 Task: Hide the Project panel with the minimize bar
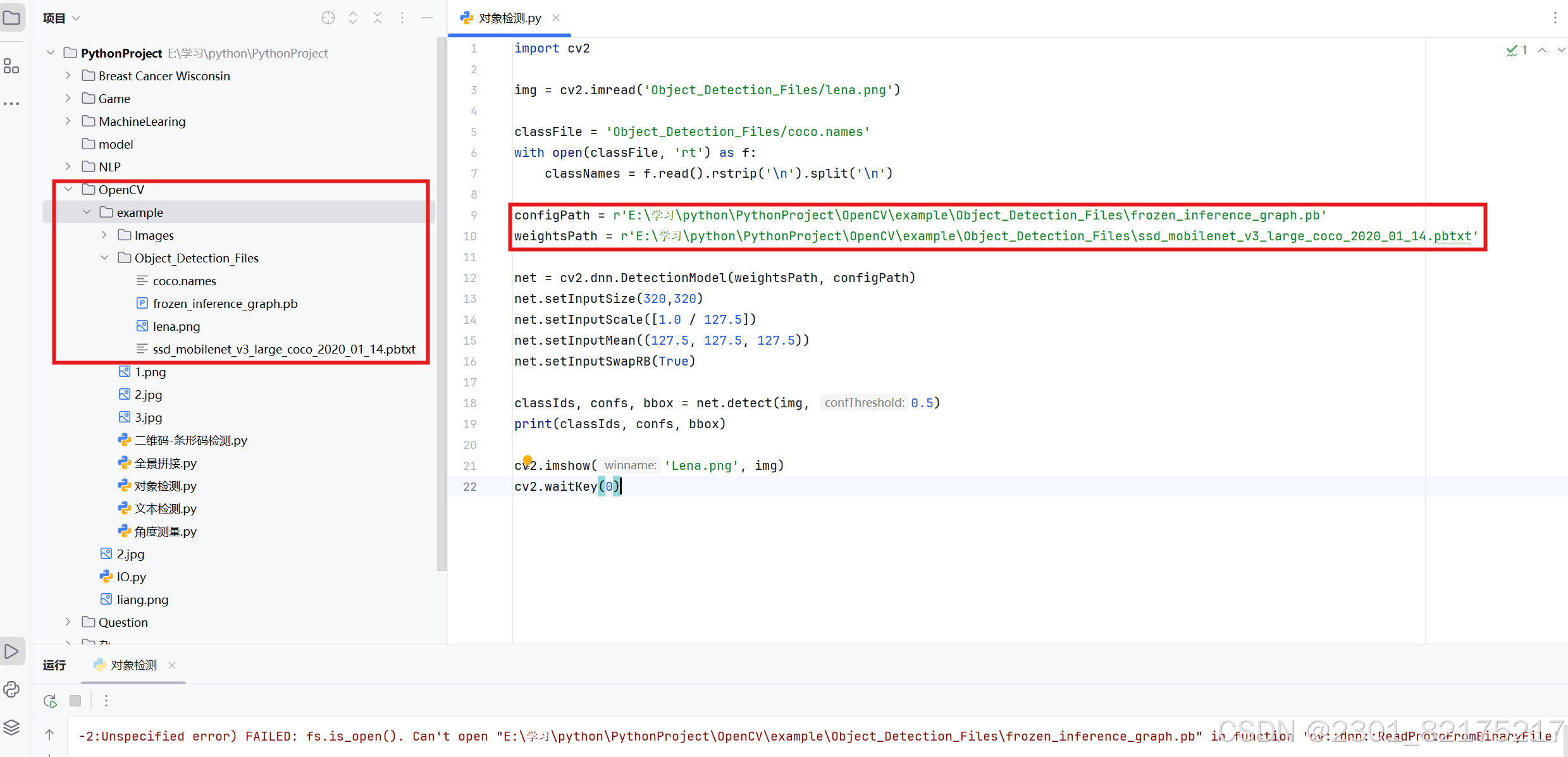pos(427,18)
